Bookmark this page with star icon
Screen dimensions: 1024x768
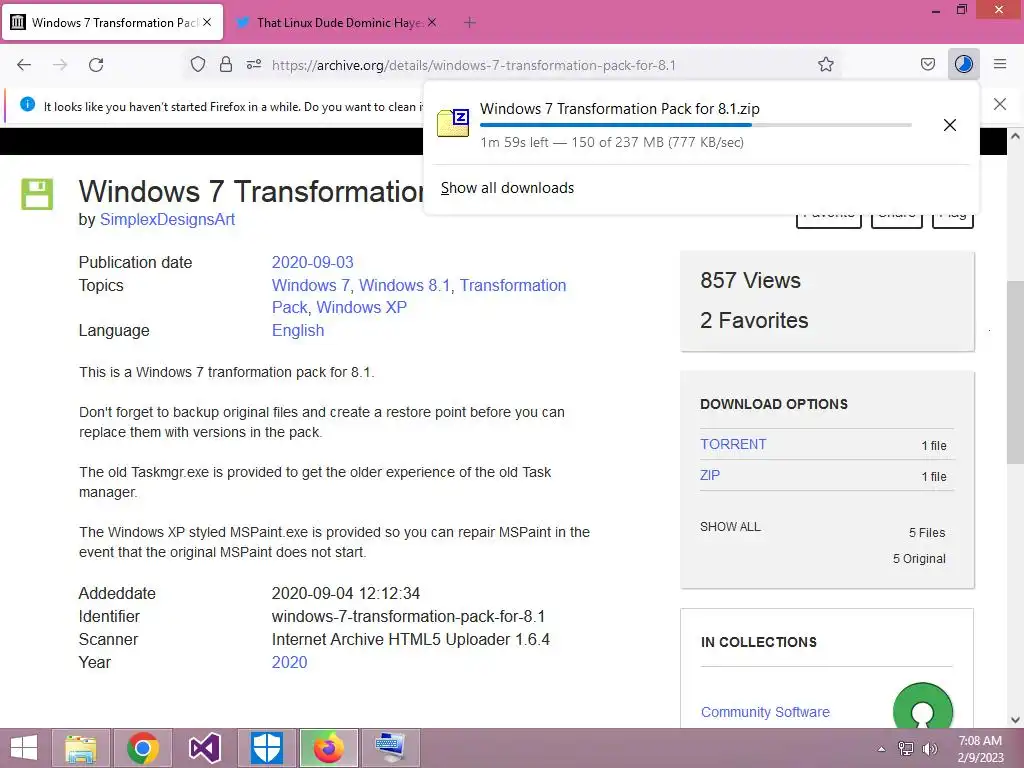(x=825, y=65)
